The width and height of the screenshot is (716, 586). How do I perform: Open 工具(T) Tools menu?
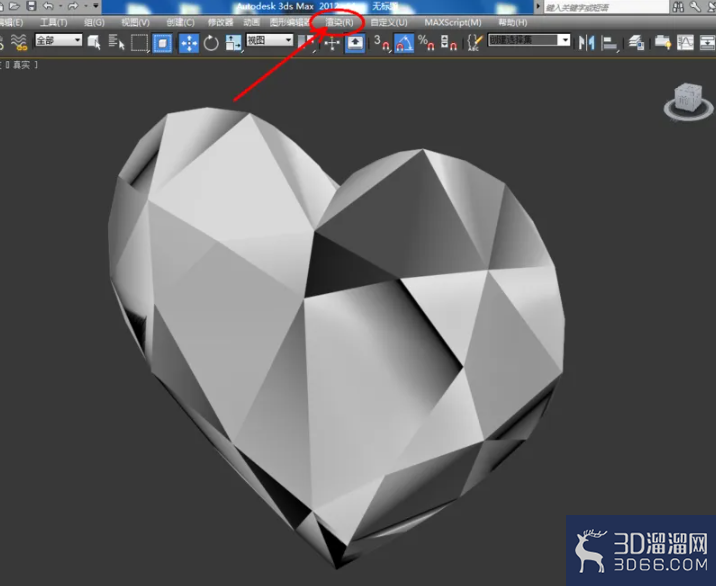[x=53, y=22]
